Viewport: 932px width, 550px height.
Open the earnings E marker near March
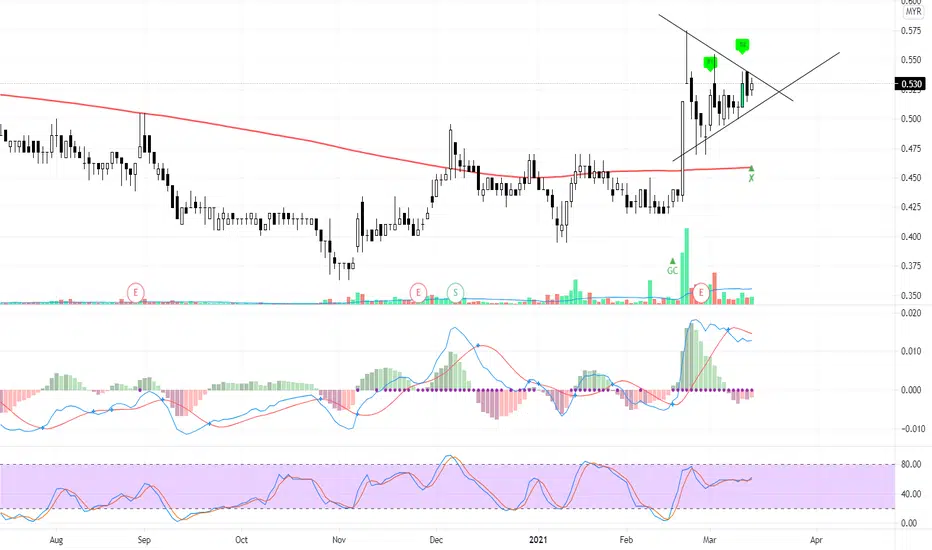click(701, 293)
